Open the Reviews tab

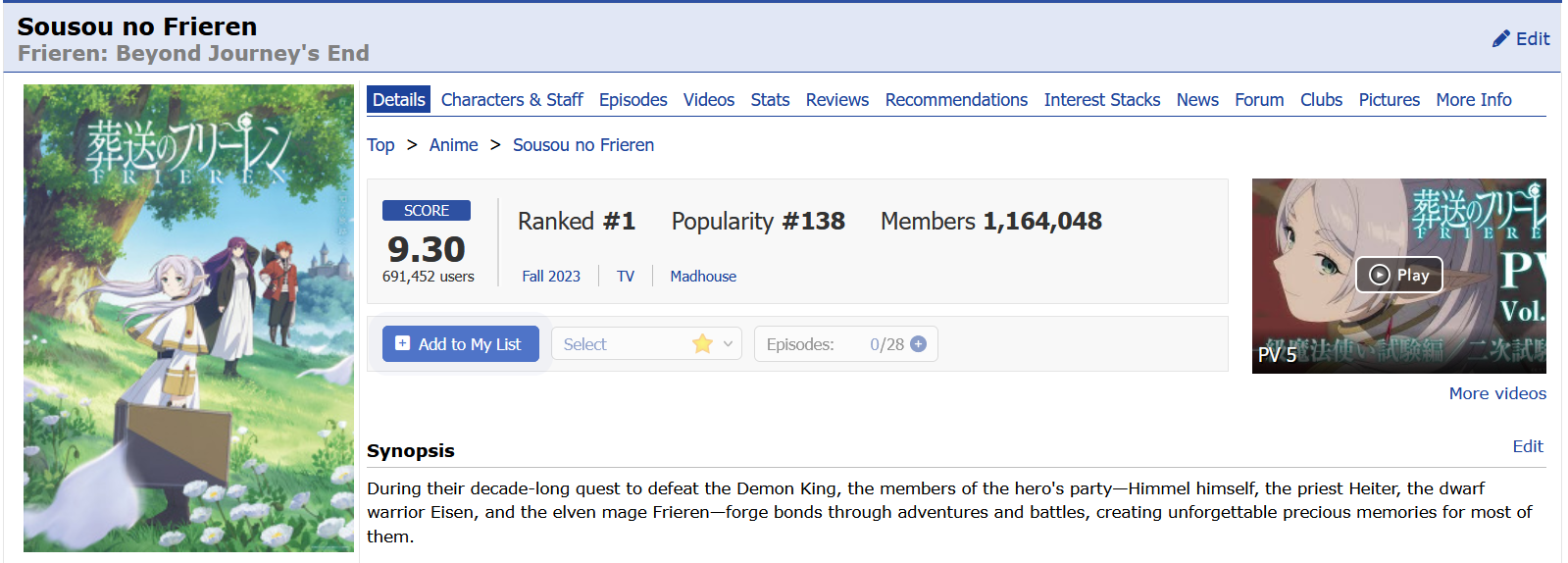836,100
